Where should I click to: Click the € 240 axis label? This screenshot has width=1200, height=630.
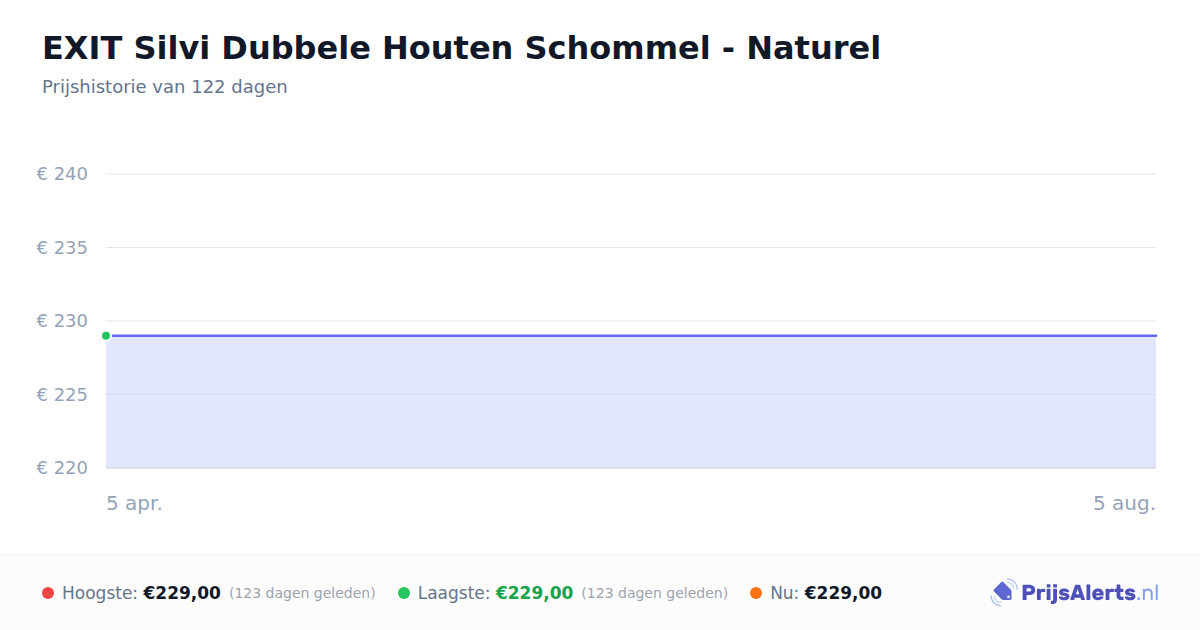(62, 174)
